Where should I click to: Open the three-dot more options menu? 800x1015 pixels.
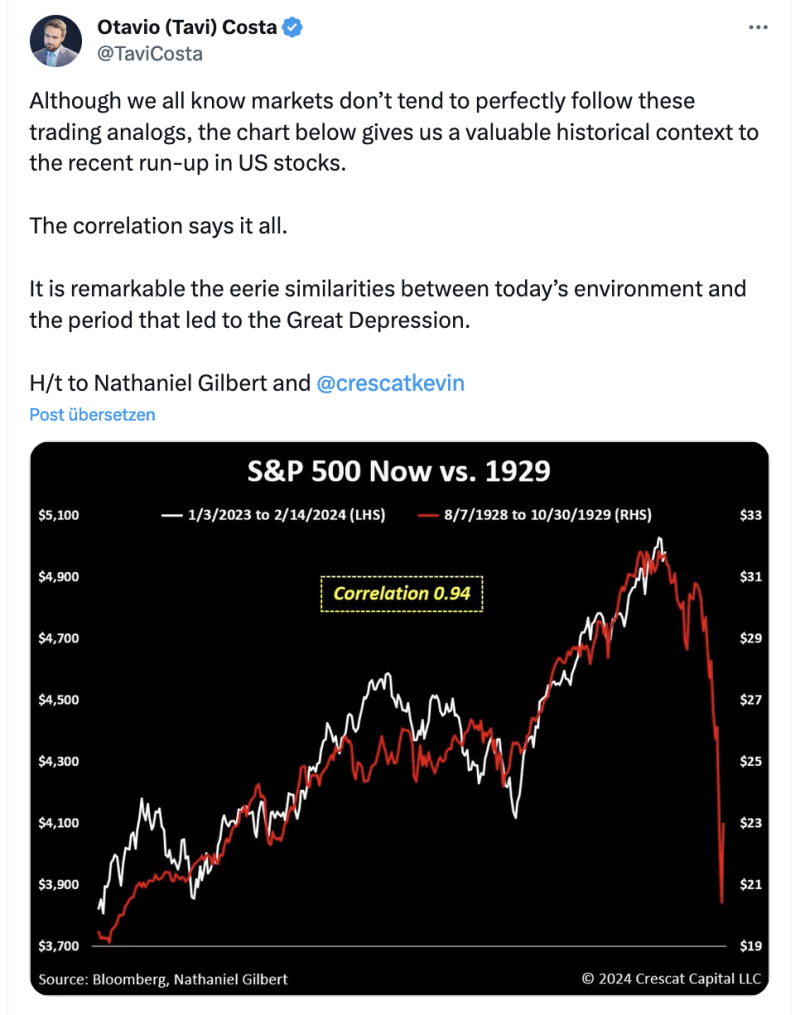[x=759, y=28]
